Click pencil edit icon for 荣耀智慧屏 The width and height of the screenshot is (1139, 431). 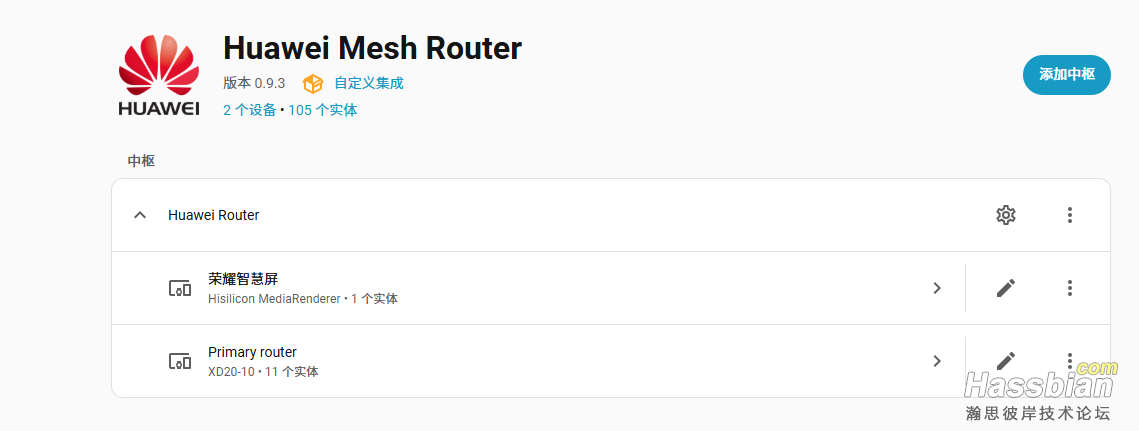click(1005, 288)
